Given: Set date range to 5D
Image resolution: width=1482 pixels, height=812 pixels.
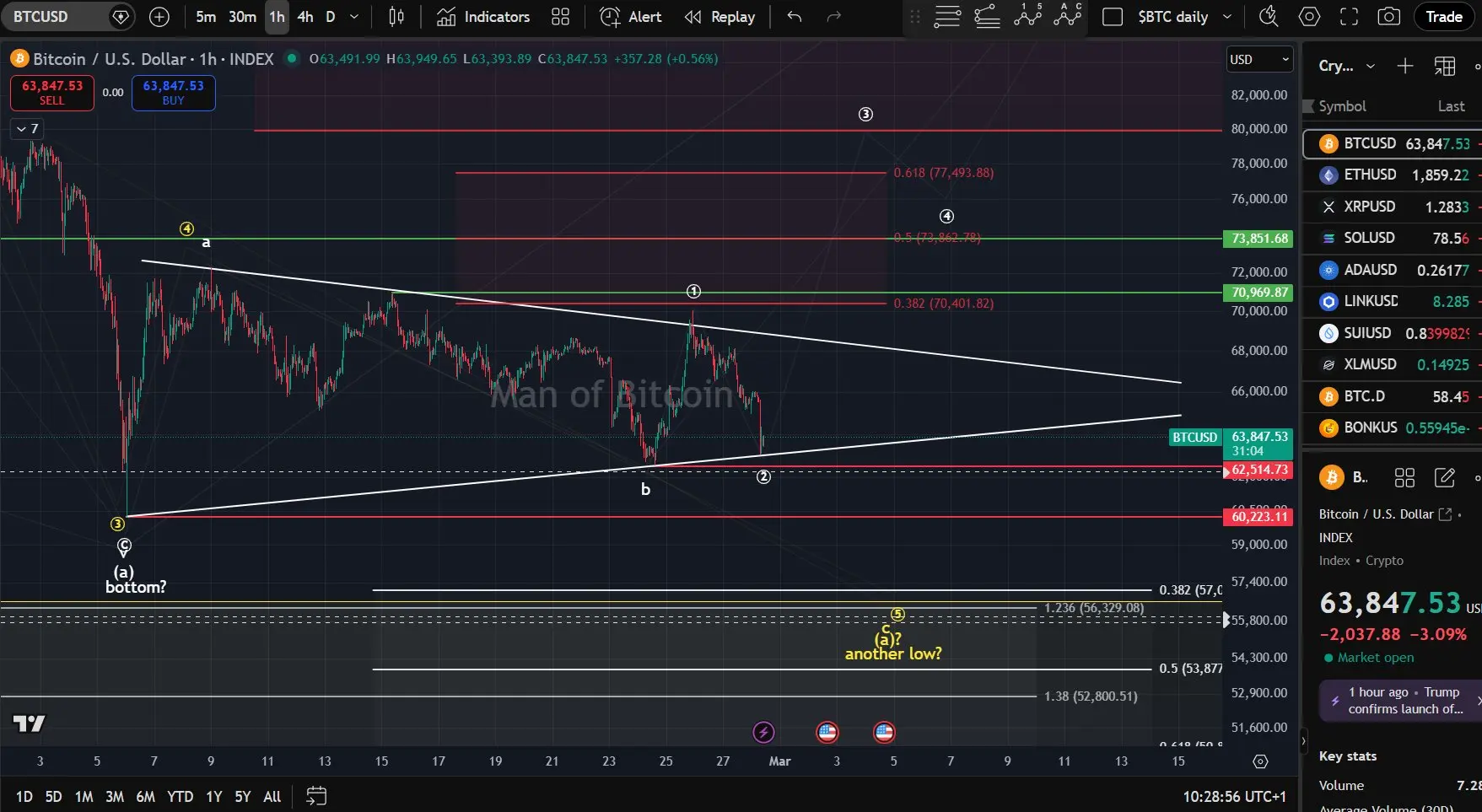Looking at the screenshot, I should [53, 797].
